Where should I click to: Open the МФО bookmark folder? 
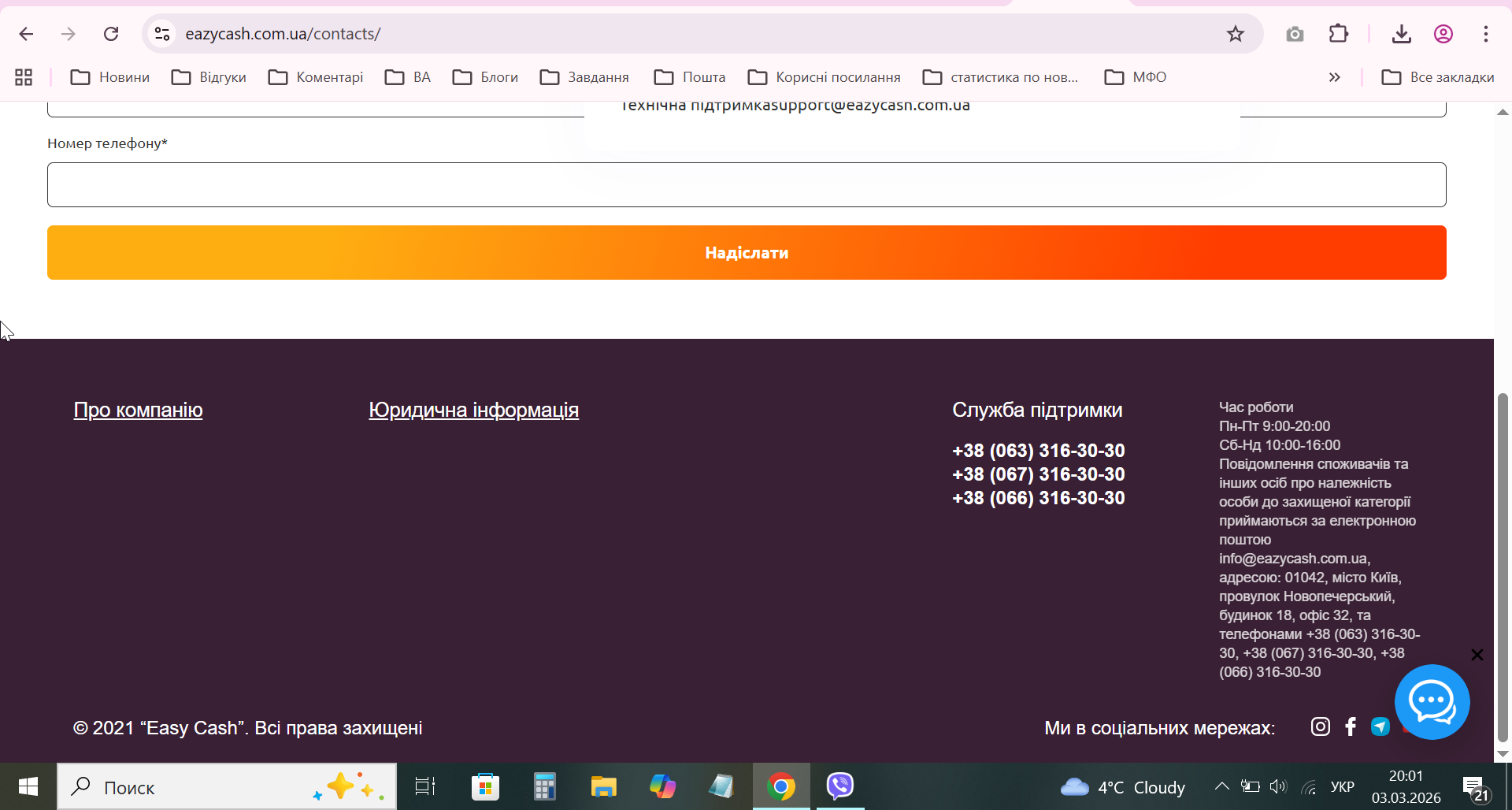(1136, 77)
